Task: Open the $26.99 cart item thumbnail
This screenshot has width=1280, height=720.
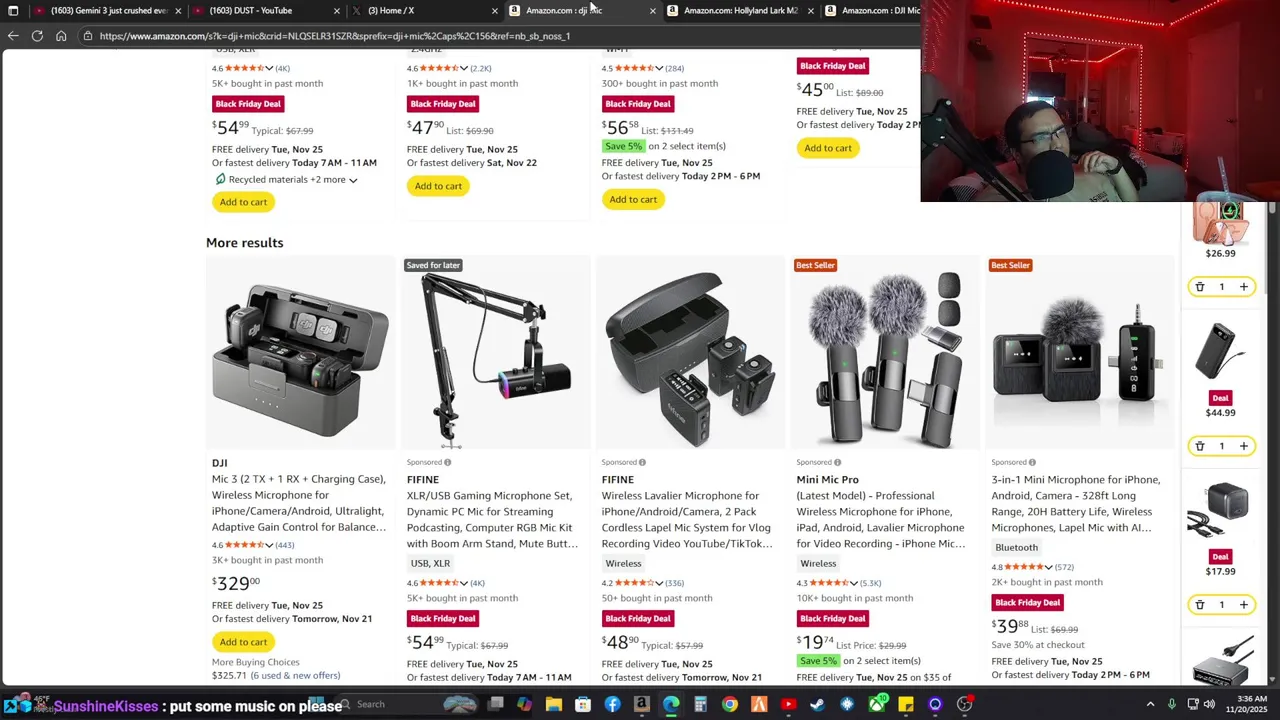Action: click(1221, 222)
